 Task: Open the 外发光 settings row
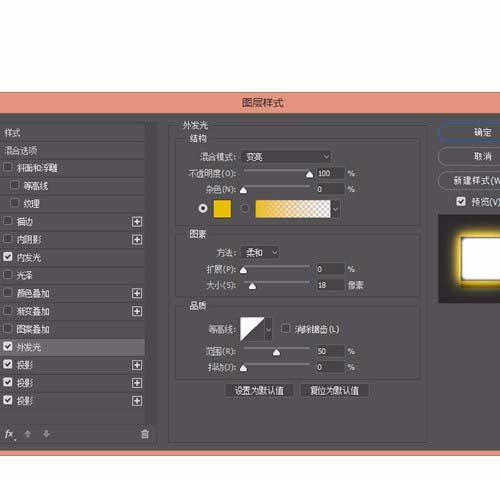tap(72, 347)
